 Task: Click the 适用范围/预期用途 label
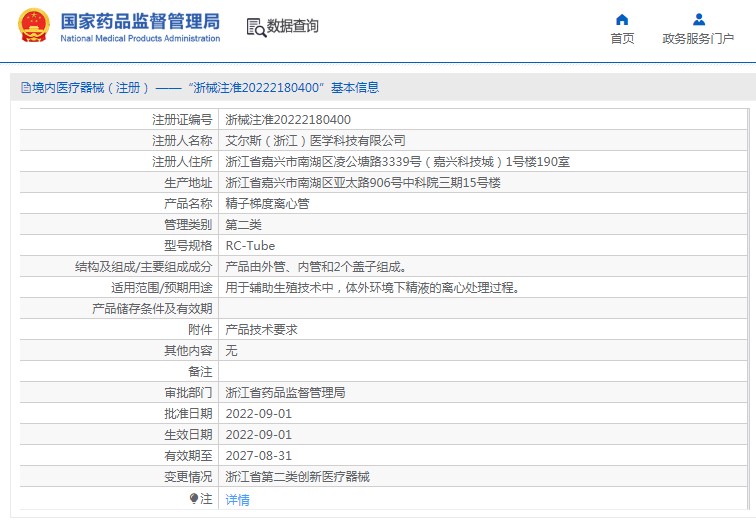coord(162,288)
